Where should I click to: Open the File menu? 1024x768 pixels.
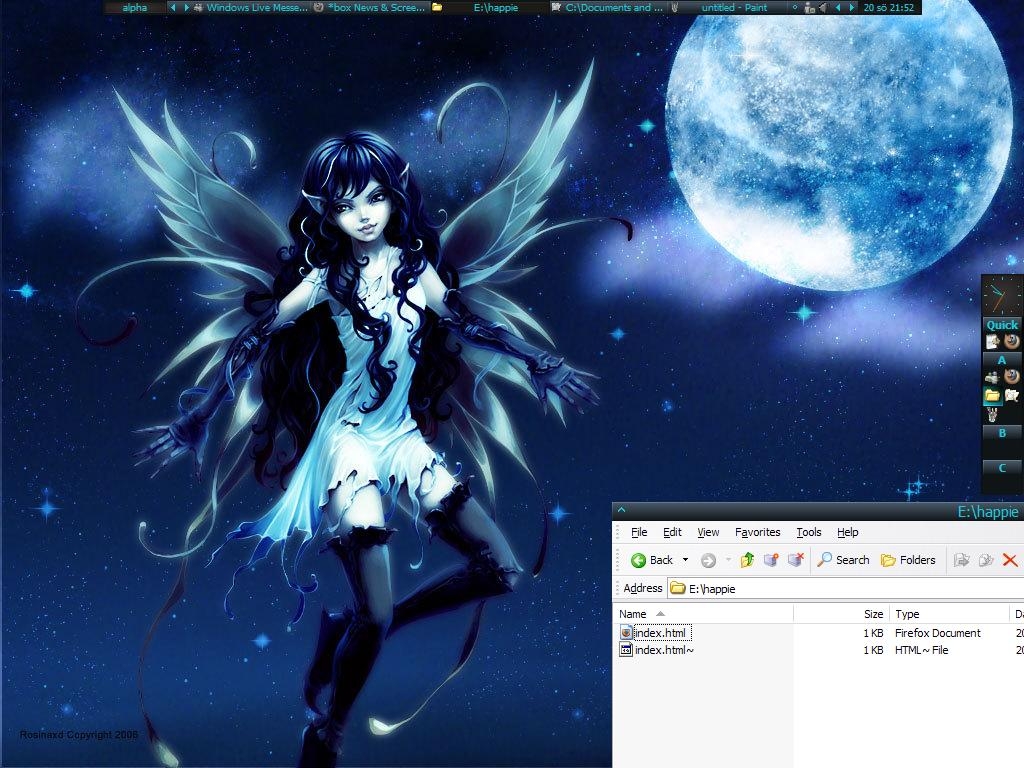[639, 532]
